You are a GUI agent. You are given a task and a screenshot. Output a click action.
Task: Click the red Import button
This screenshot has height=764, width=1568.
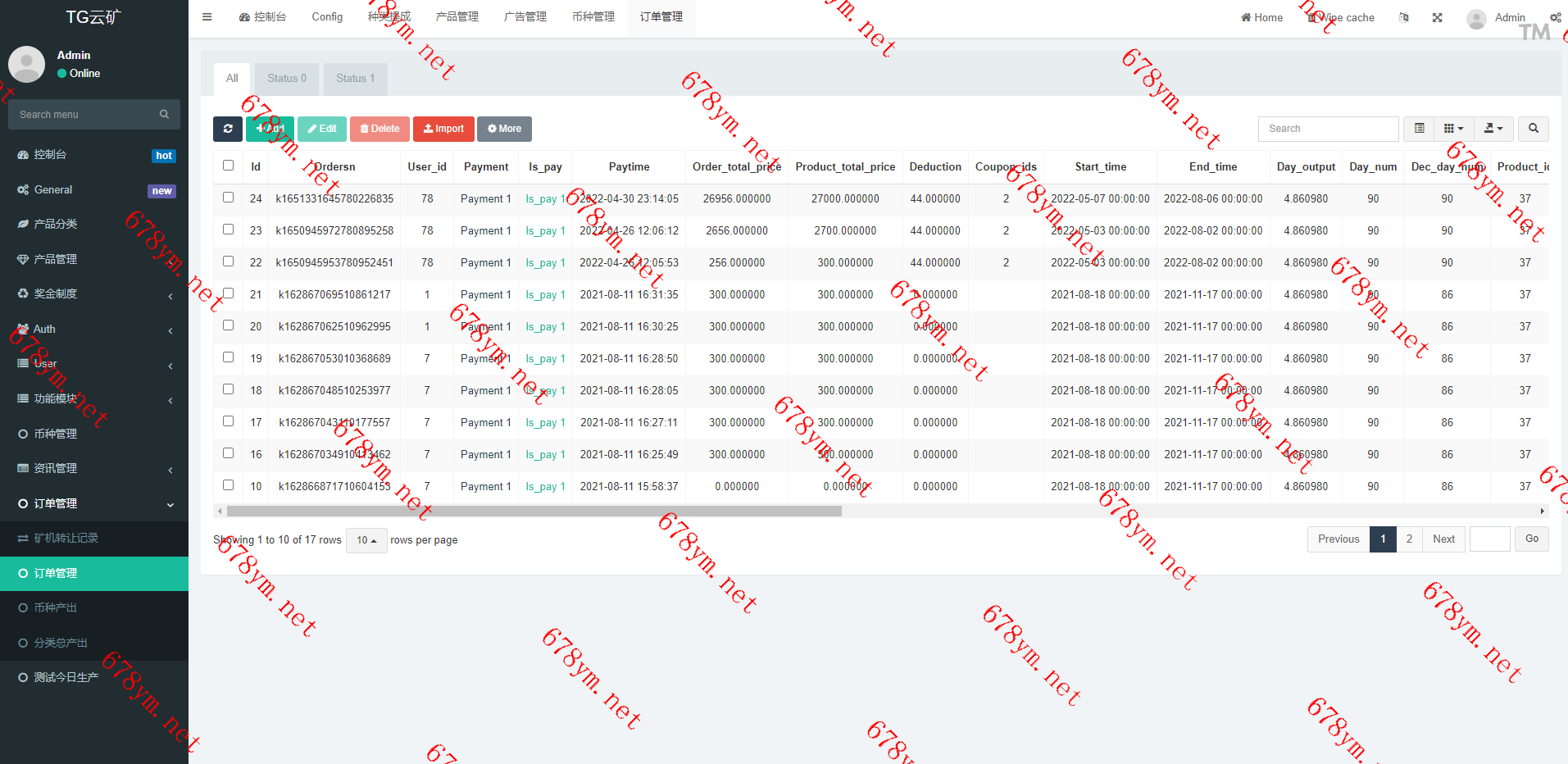[x=443, y=129]
